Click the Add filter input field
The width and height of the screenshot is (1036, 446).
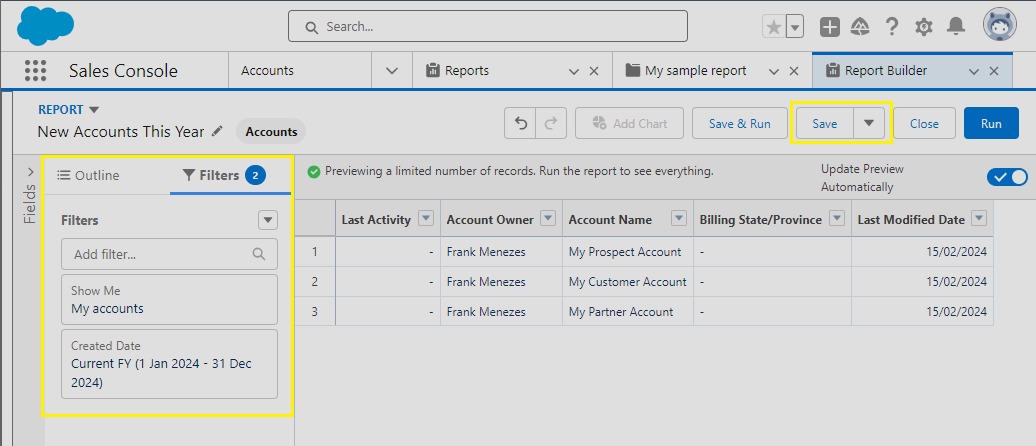169,254
